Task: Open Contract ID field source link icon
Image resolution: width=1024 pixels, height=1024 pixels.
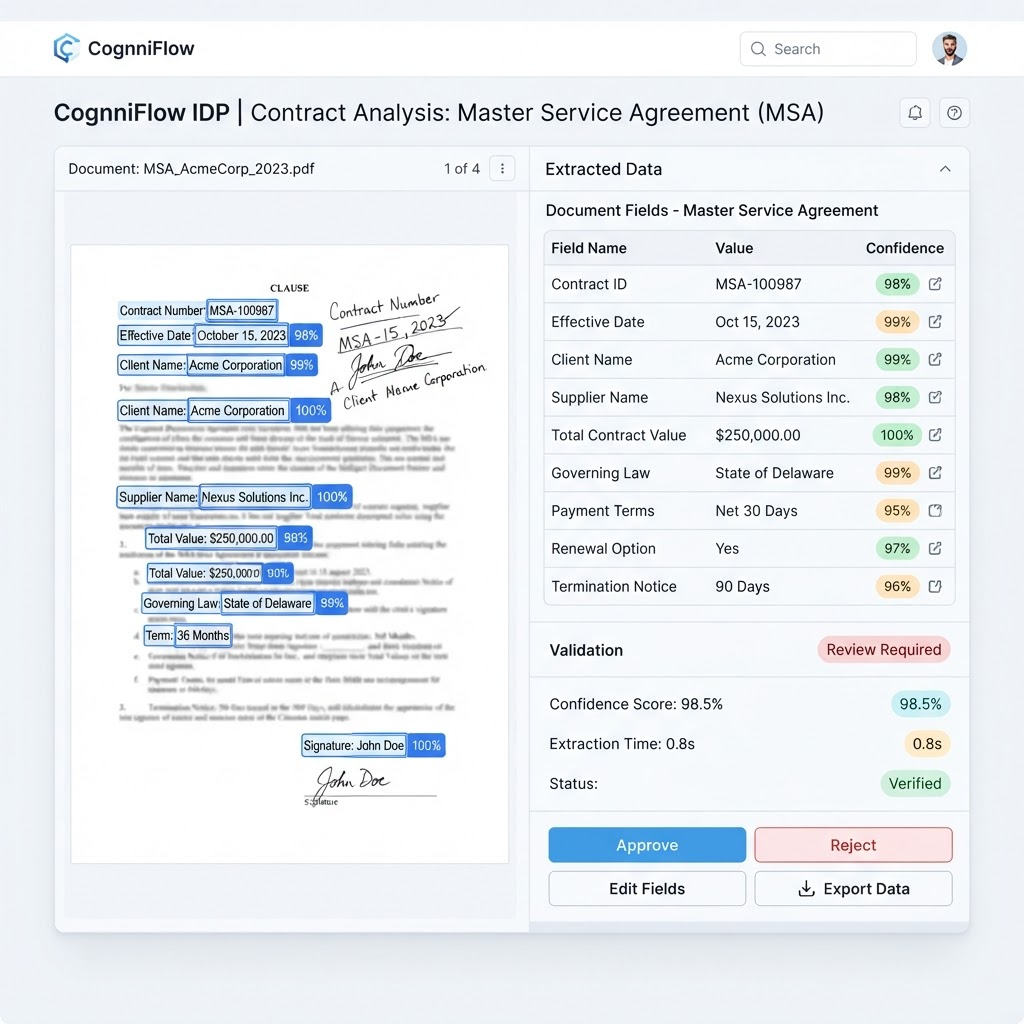Action: [x=935, y=284]
